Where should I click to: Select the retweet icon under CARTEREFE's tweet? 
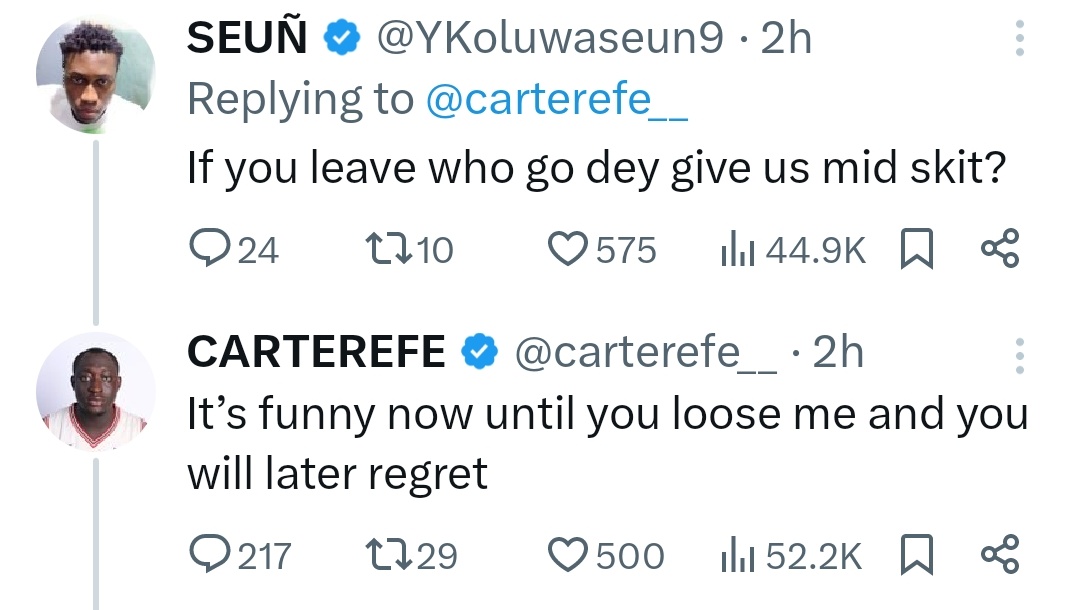[x=390, y=555]
